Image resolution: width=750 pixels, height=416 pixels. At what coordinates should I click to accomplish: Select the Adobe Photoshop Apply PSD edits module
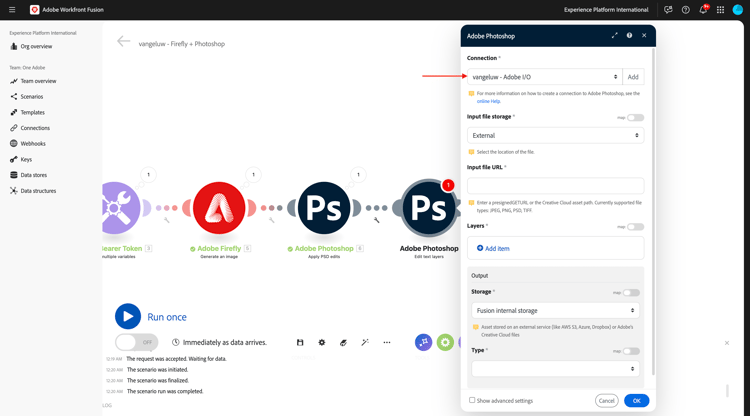[324, 208]
